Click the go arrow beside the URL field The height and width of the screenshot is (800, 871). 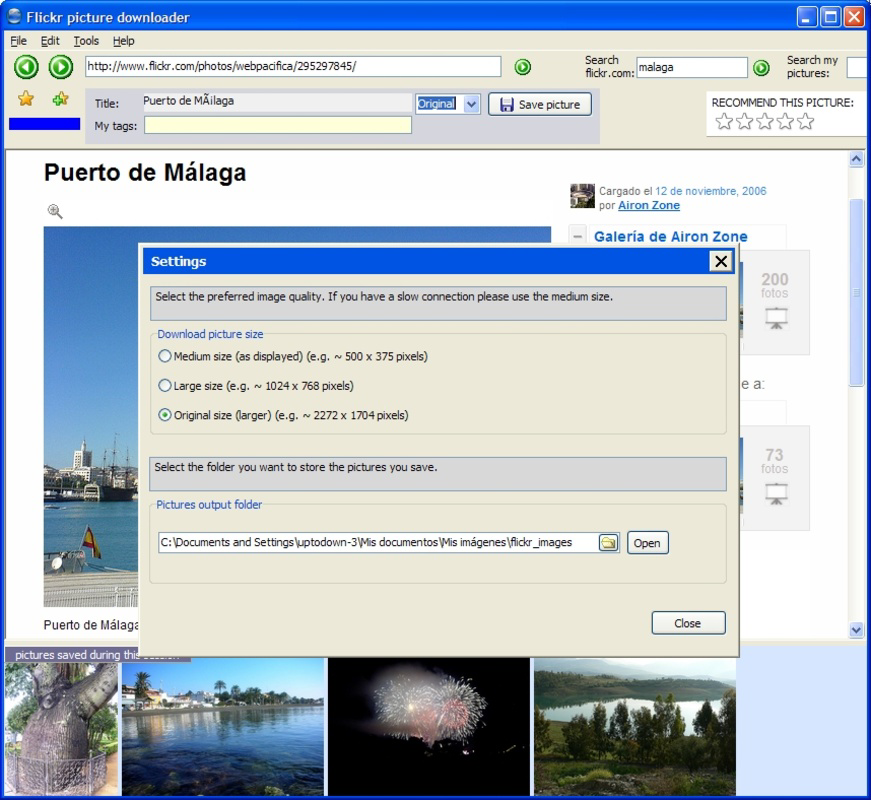pyautogui.click(x=521, y=67)
